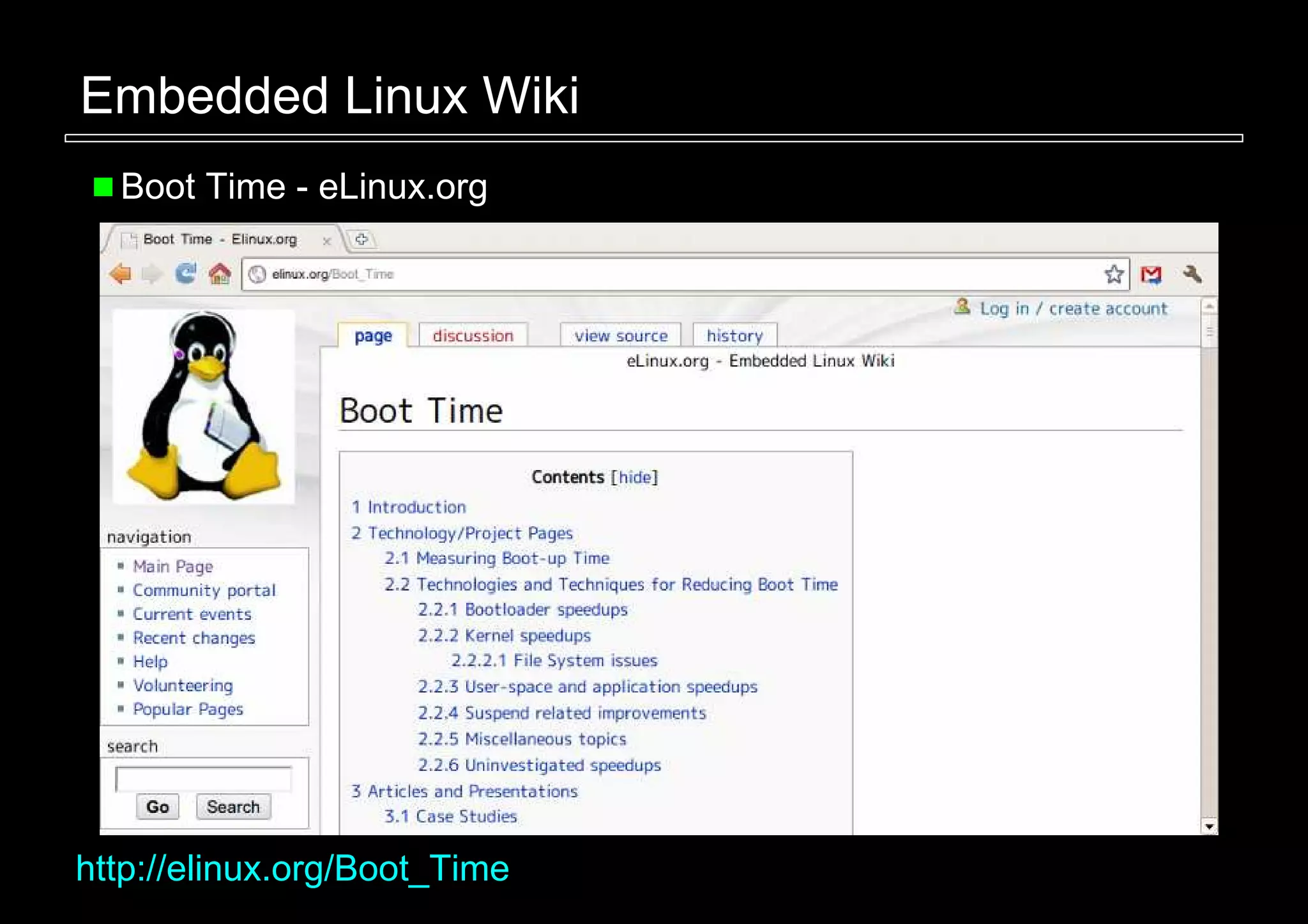
Task: Hide the Contents table with [hide]
Action: 635,477
